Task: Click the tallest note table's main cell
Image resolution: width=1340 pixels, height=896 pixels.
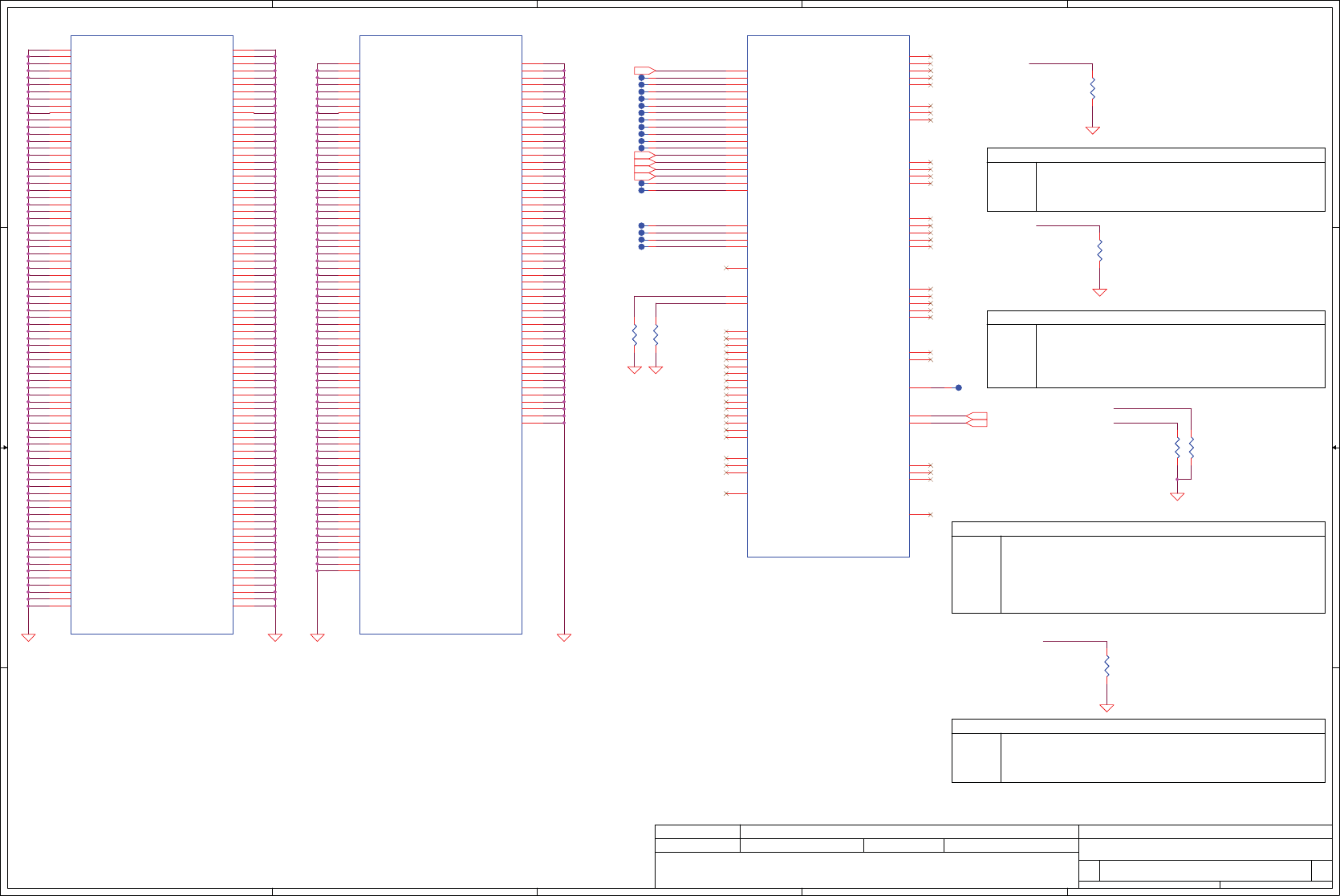Action: point(1163,574)
